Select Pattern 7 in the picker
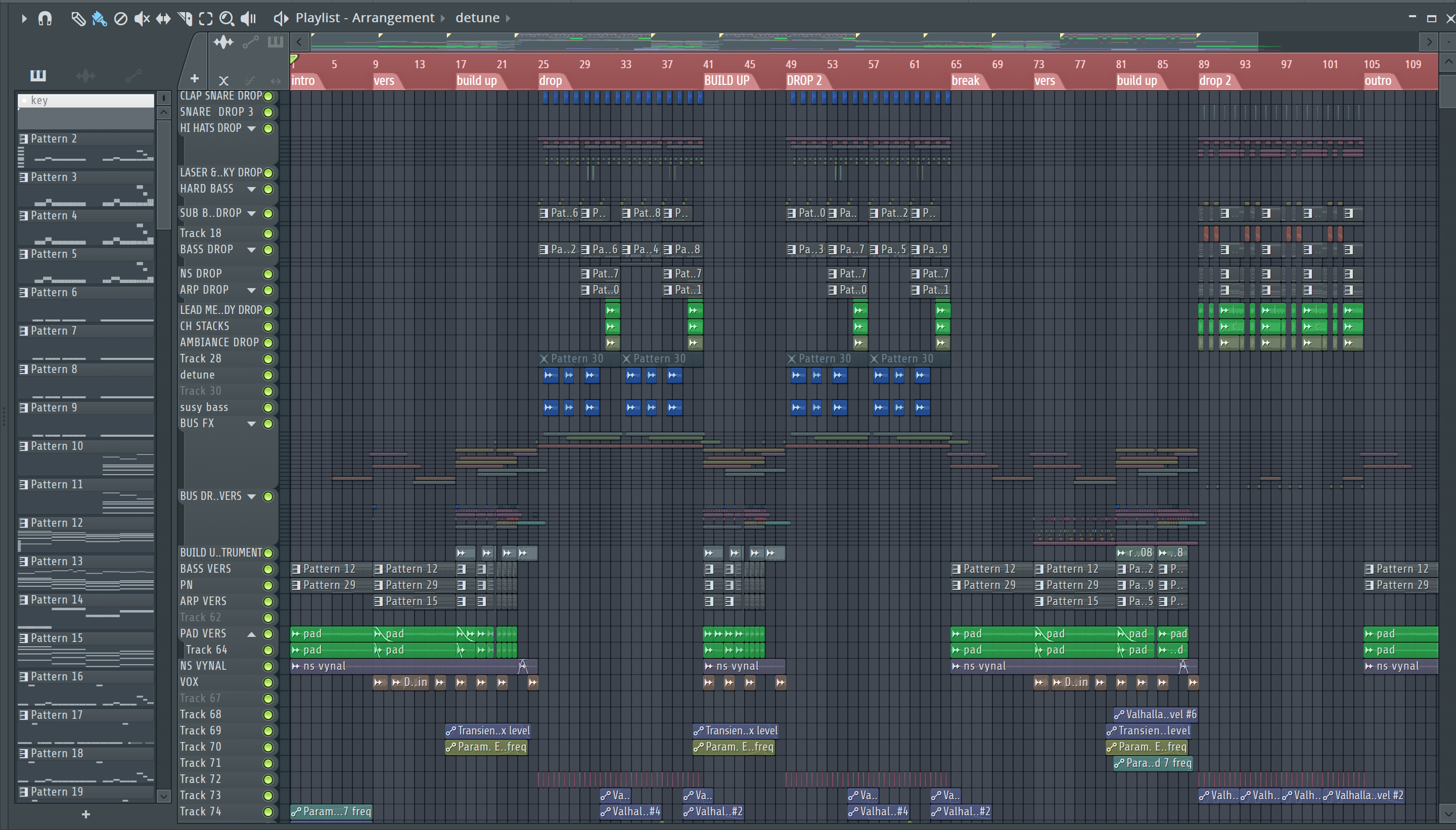1456x830 pixels. [x=85, y=331]
